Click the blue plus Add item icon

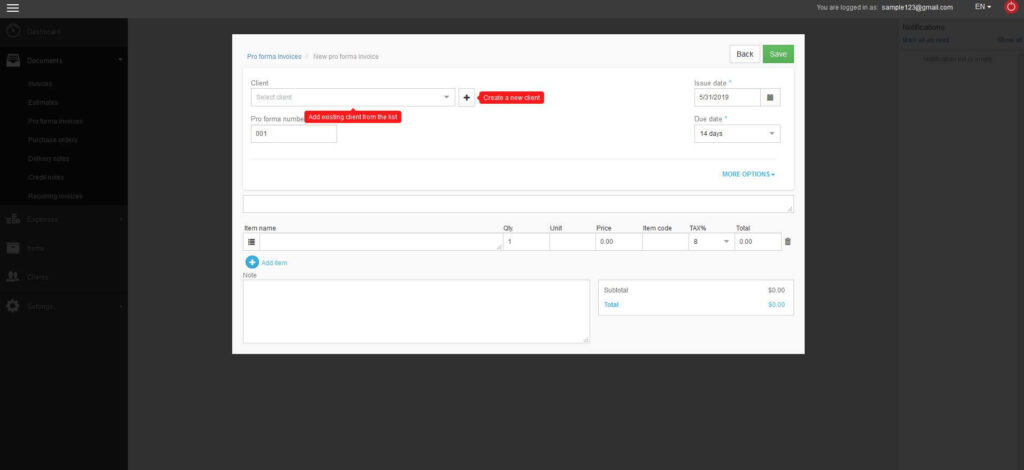pos(252,262)
